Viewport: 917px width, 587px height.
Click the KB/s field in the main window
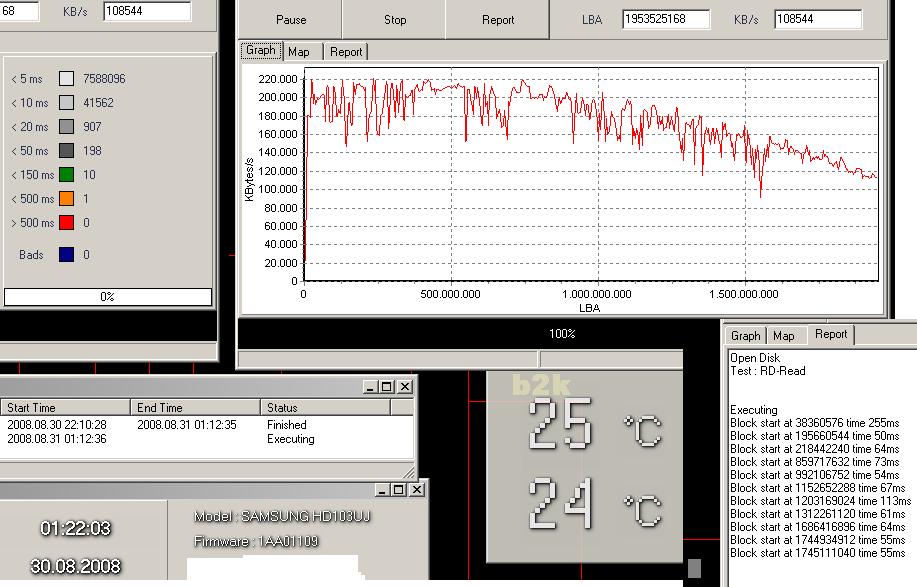(818, 19)
